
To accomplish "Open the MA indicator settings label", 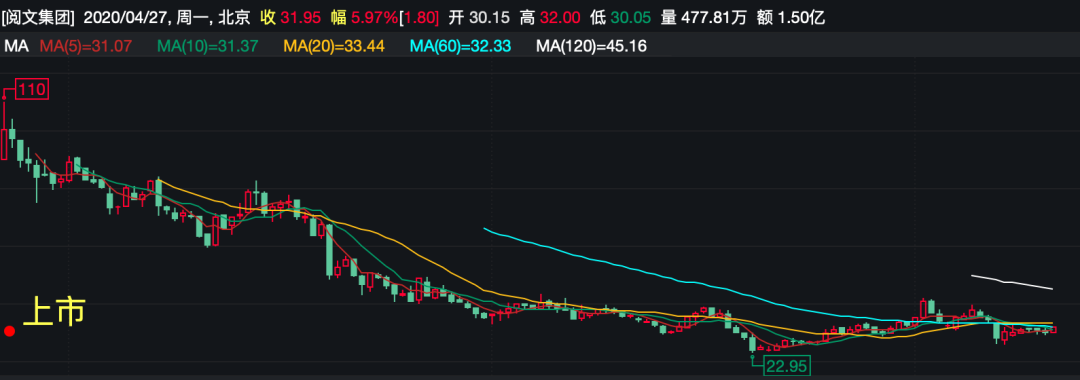I will tap(17, 47).
